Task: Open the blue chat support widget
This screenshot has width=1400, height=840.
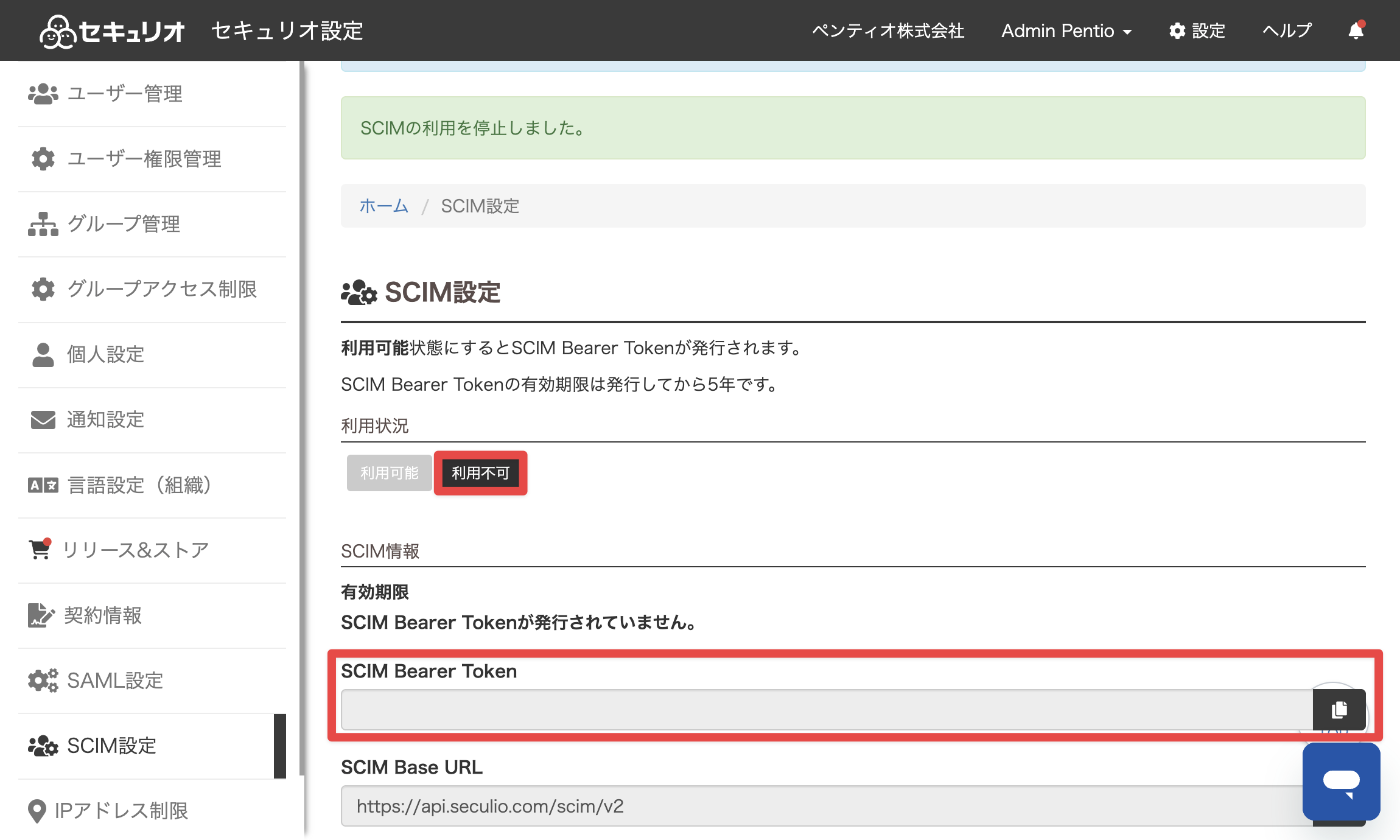Action: coord(1341,782)
